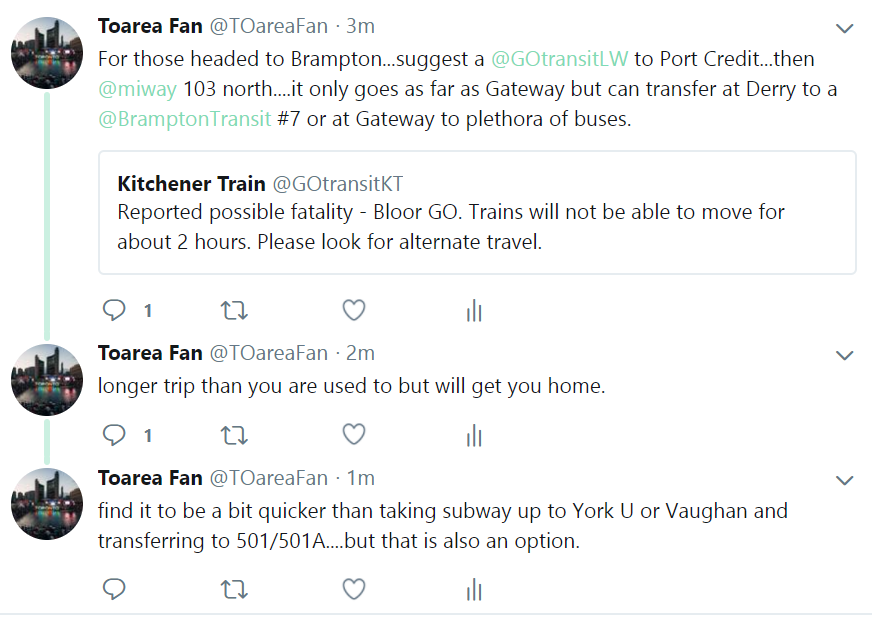Open analytics for the "longer trip" tweet
This screenshot has width=872, height=617.
pyautogui.click(x=474, y=436)
